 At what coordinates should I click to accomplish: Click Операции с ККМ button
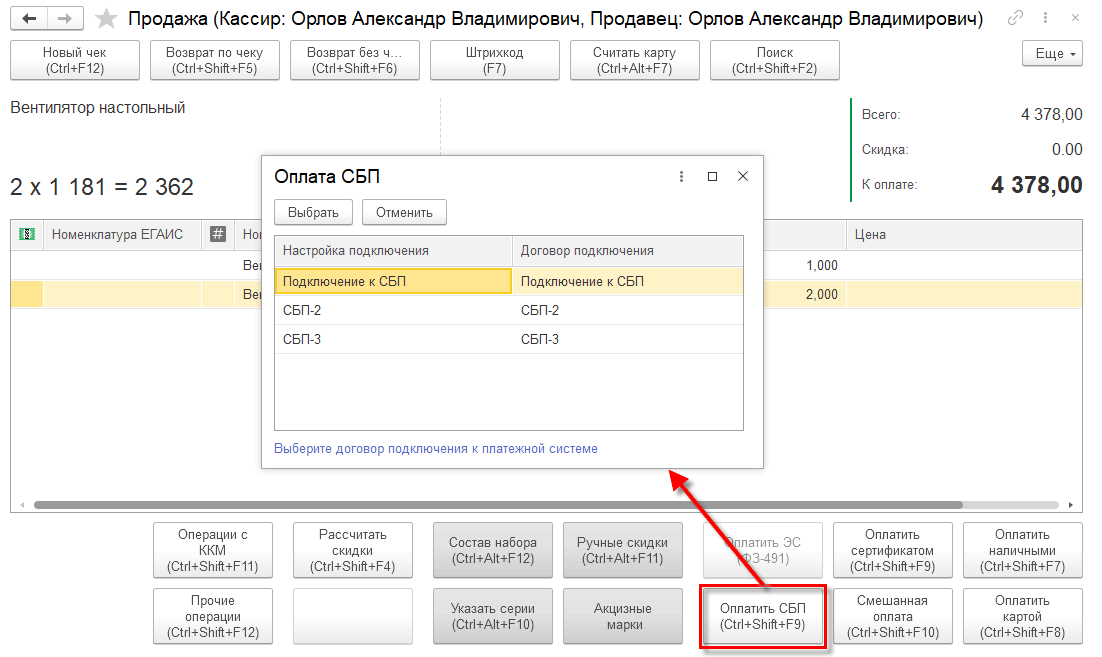[x=212, y=550]
